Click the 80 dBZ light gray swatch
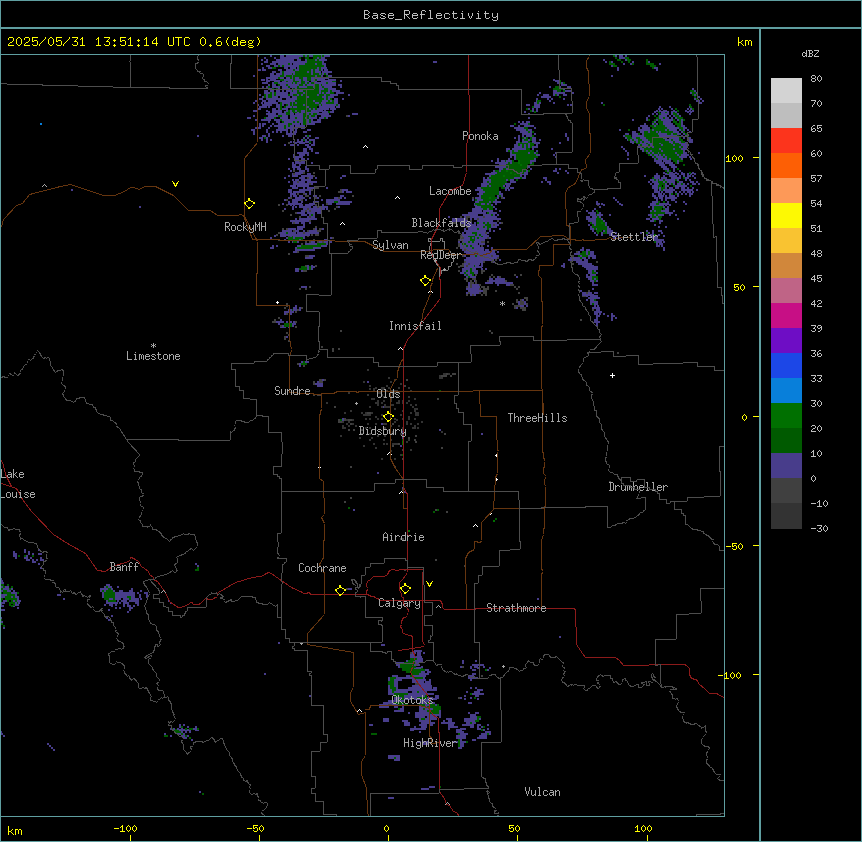Image resolution: width=862 pixels, height=842 pixels. point(786,91)
